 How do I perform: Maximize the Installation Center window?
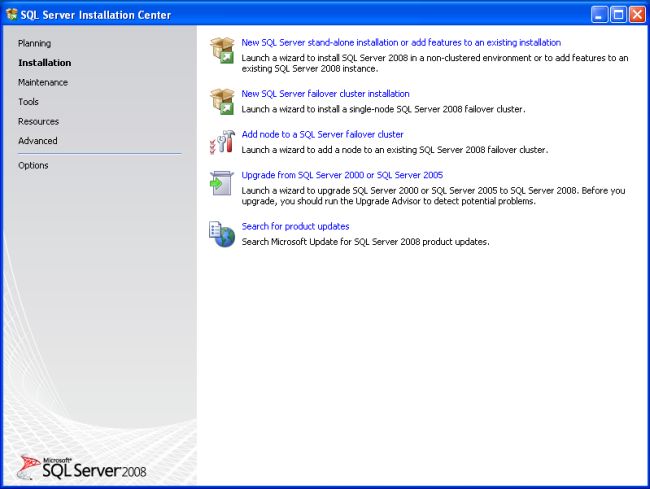618,15
